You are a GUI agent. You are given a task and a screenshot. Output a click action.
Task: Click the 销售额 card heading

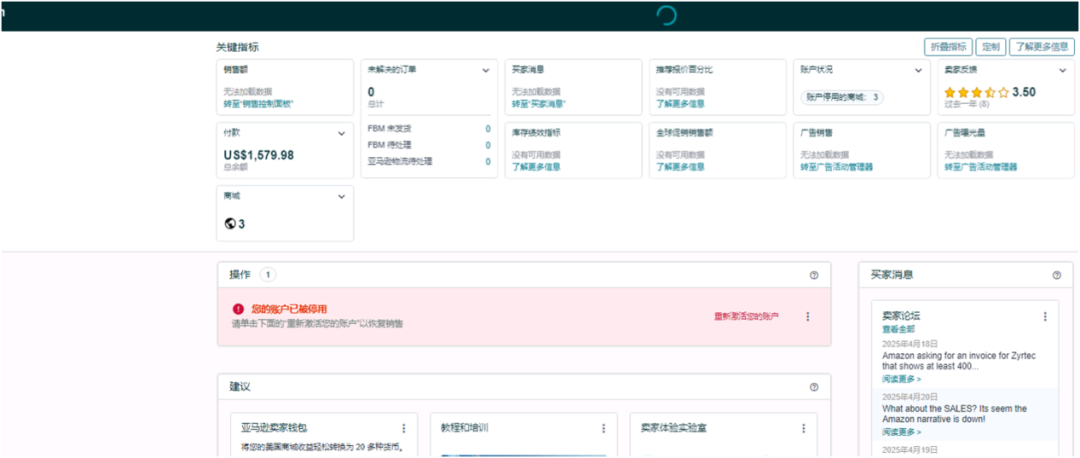[x=236, y=70]
